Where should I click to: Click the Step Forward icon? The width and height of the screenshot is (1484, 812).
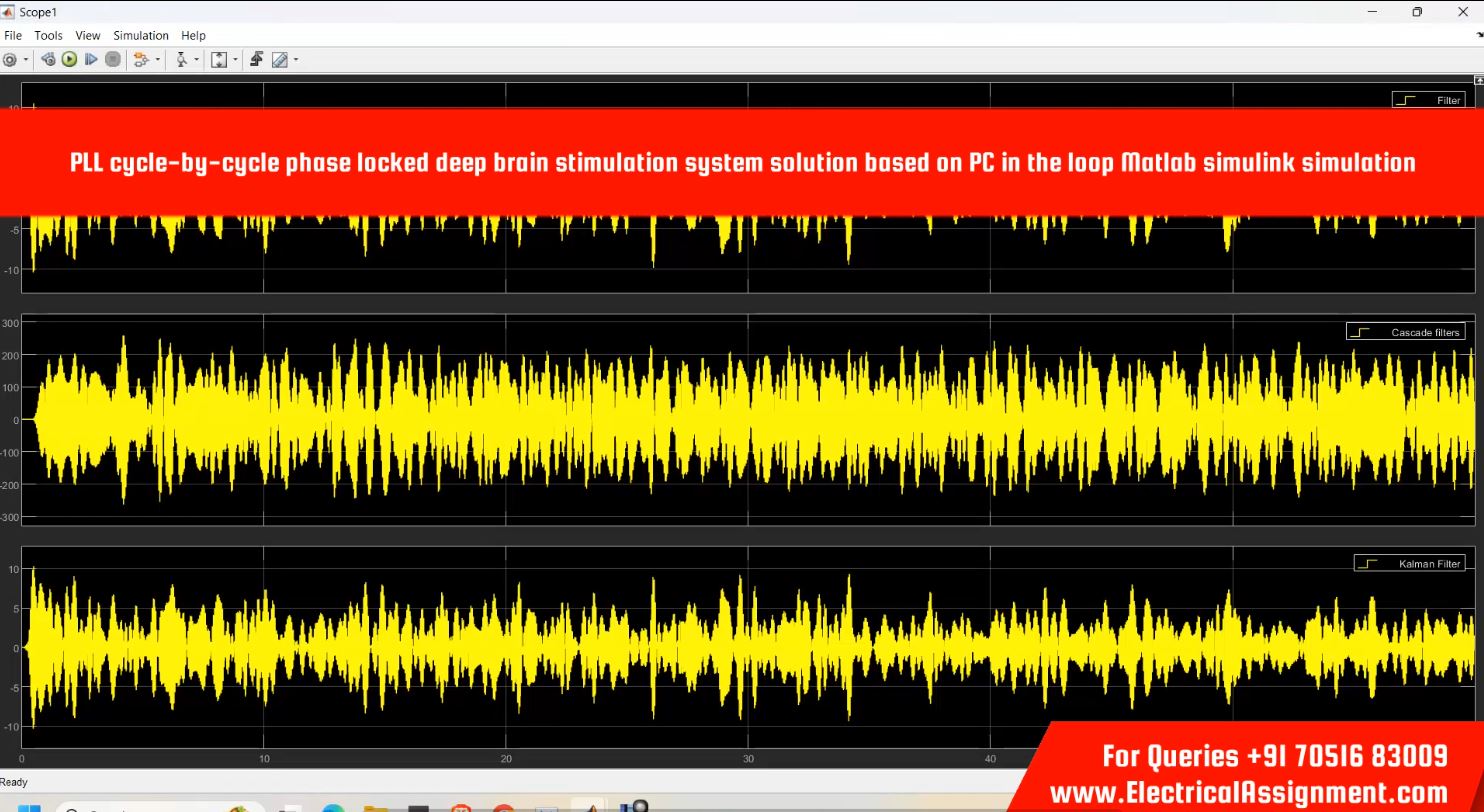coord(91,60)
